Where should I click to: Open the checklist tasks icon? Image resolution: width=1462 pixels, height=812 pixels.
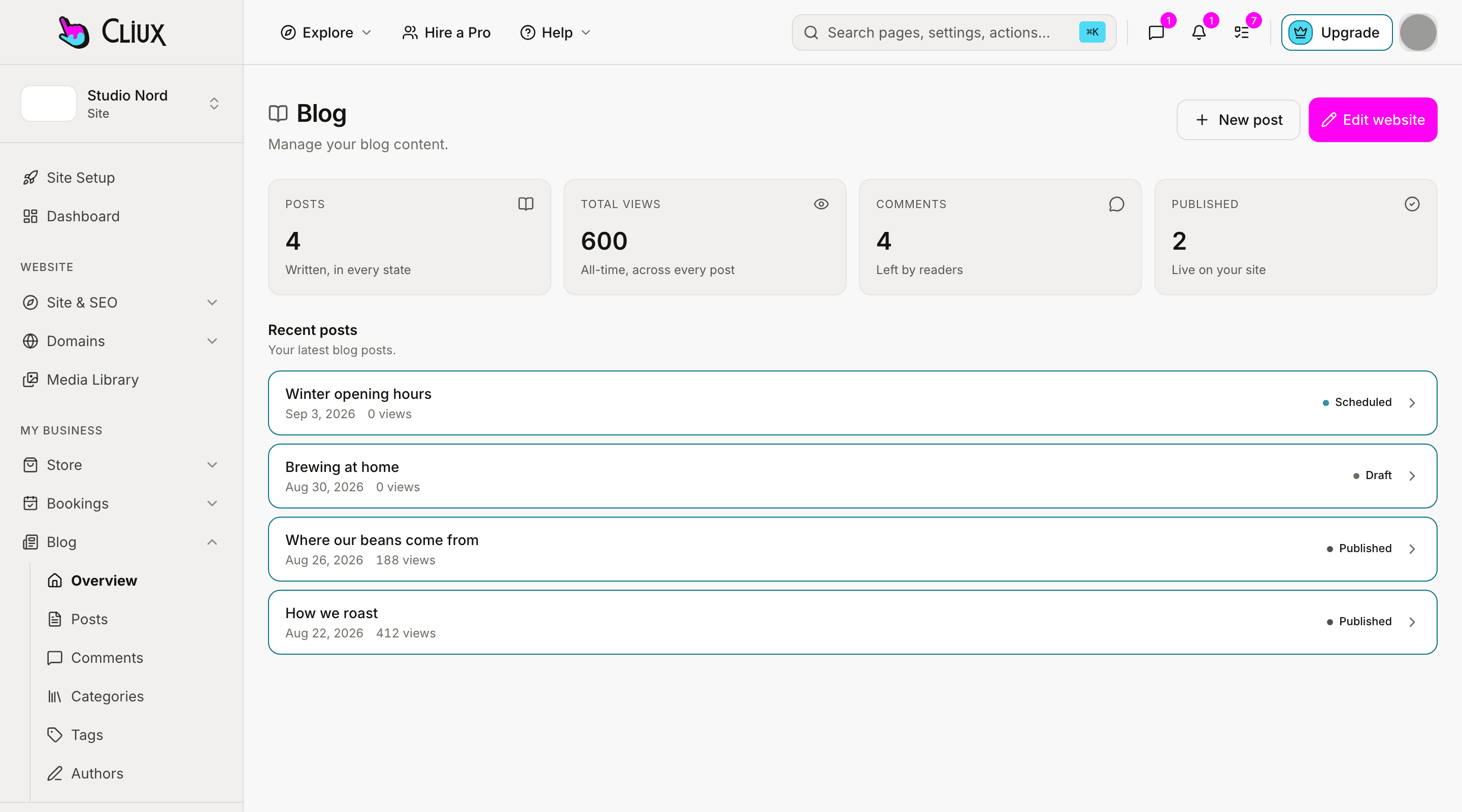click(x=1242, y=32)
